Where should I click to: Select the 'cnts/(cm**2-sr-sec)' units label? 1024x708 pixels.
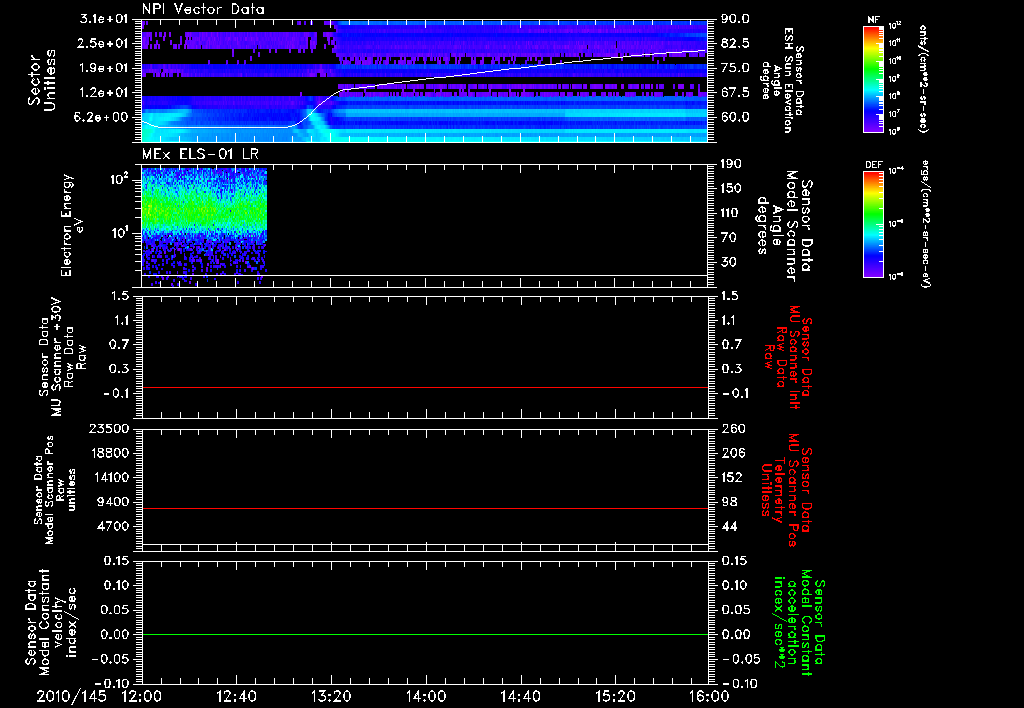pyautogui.click(x=923, y=78)
